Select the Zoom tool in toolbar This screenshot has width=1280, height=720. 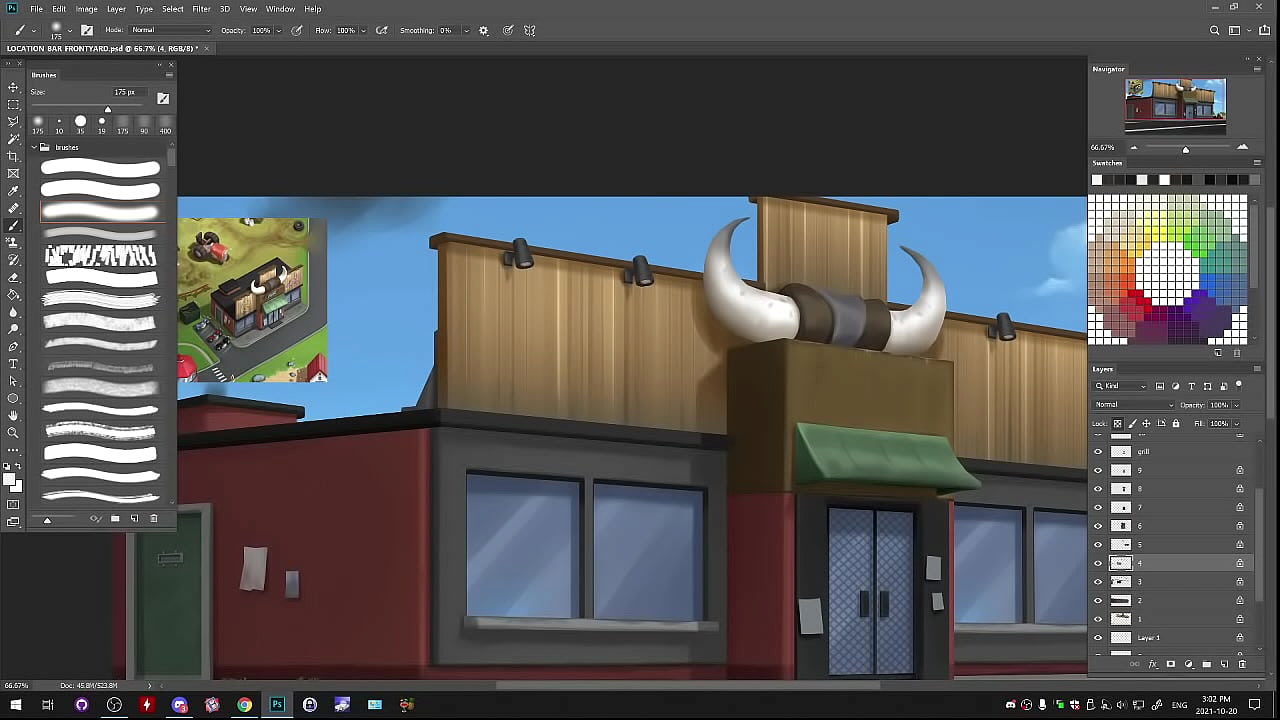[x=13, y=433]
